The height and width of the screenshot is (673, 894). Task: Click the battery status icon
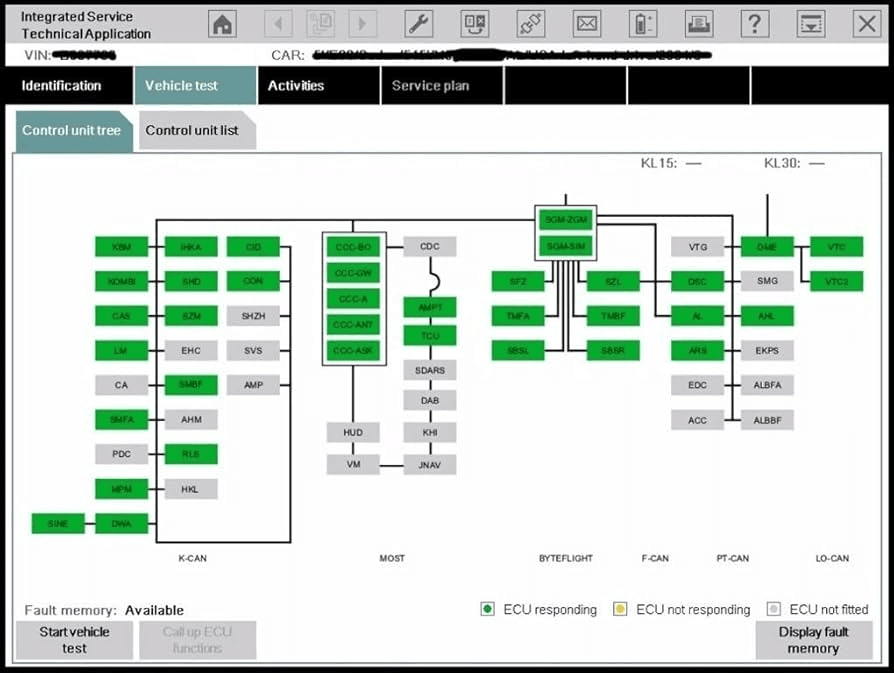[x=643, y=23]
